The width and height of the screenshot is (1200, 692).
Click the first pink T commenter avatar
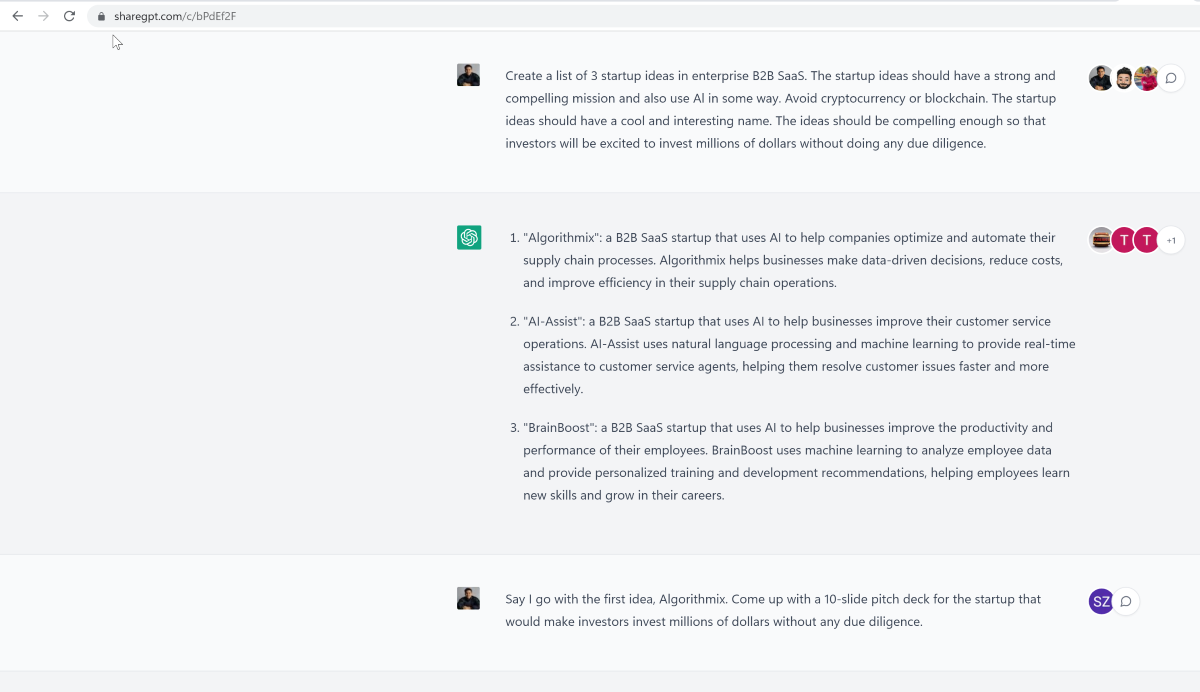(1124, 240)
